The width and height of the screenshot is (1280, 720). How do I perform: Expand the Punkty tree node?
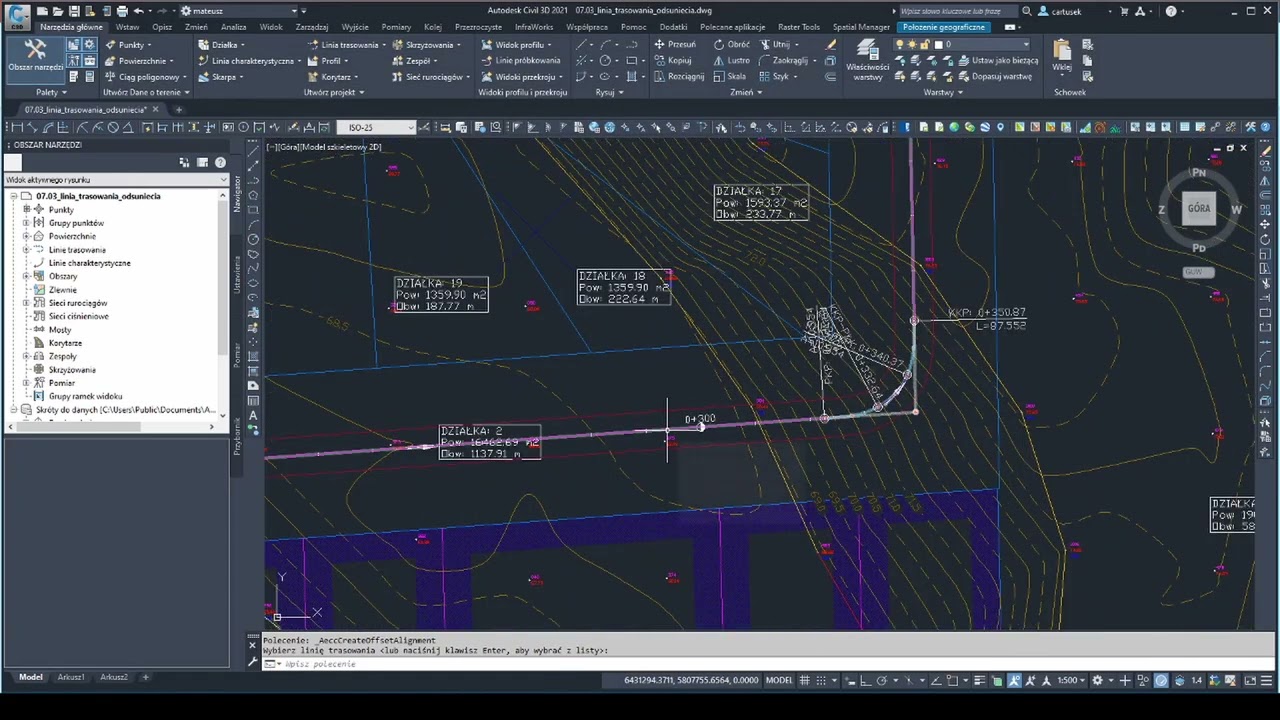point(27,210)
